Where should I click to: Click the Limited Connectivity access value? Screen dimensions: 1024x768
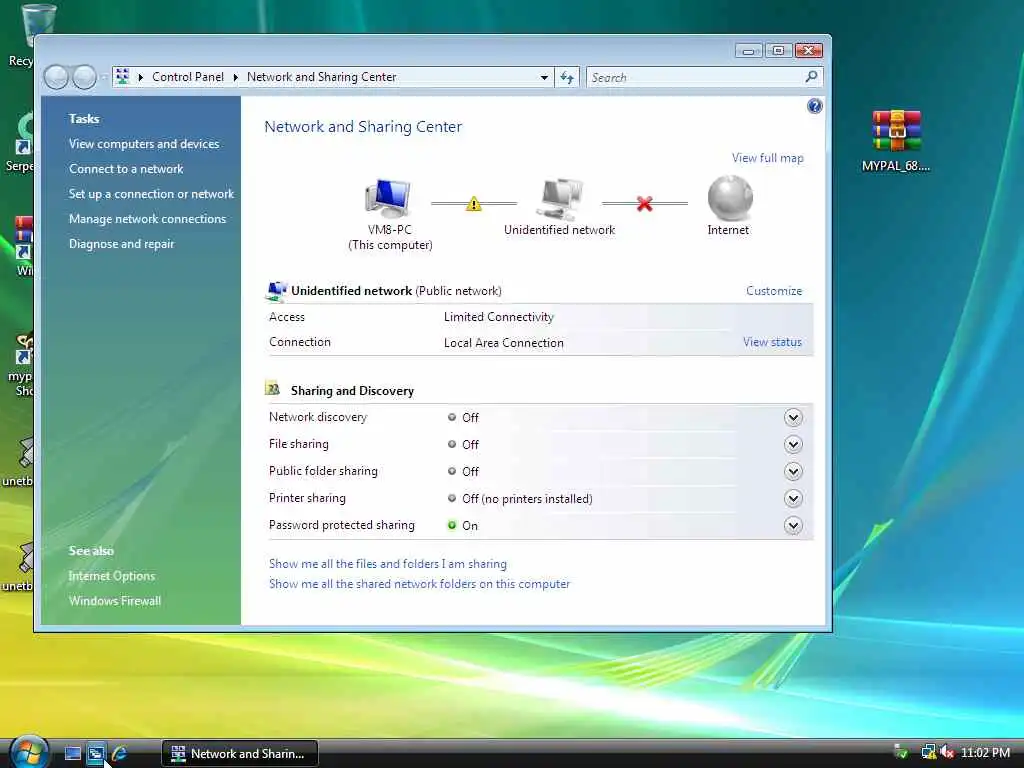(x=498, y=317)
